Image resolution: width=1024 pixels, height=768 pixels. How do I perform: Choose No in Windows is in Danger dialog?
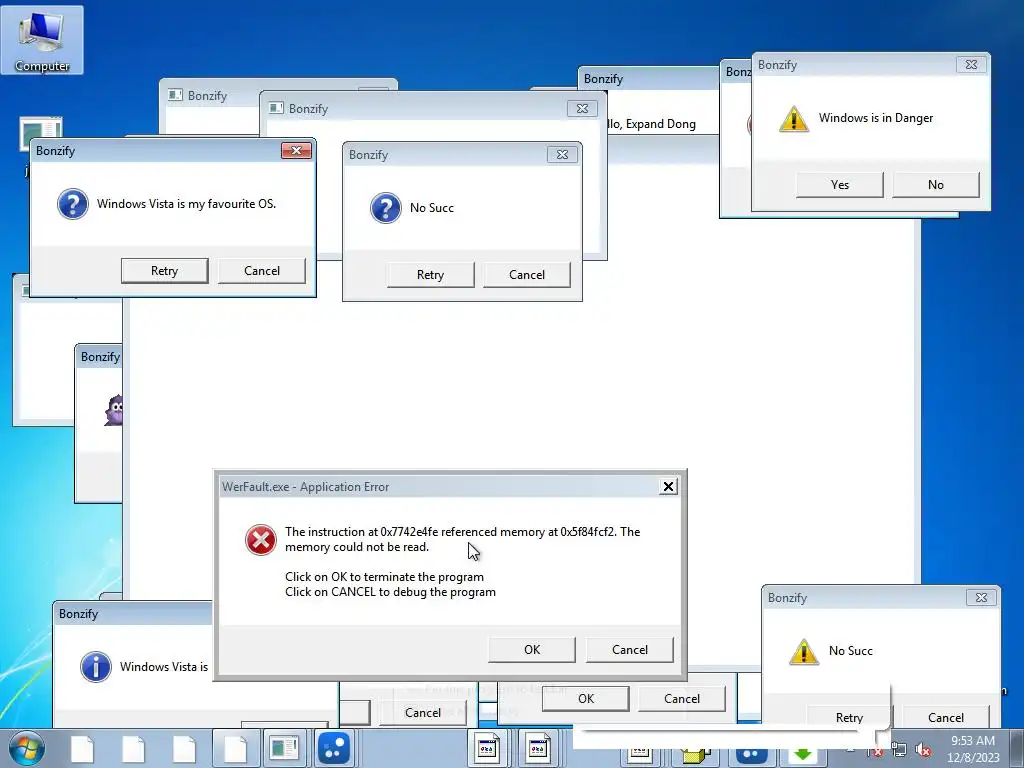pyautogui.click(x=936, y=185)
